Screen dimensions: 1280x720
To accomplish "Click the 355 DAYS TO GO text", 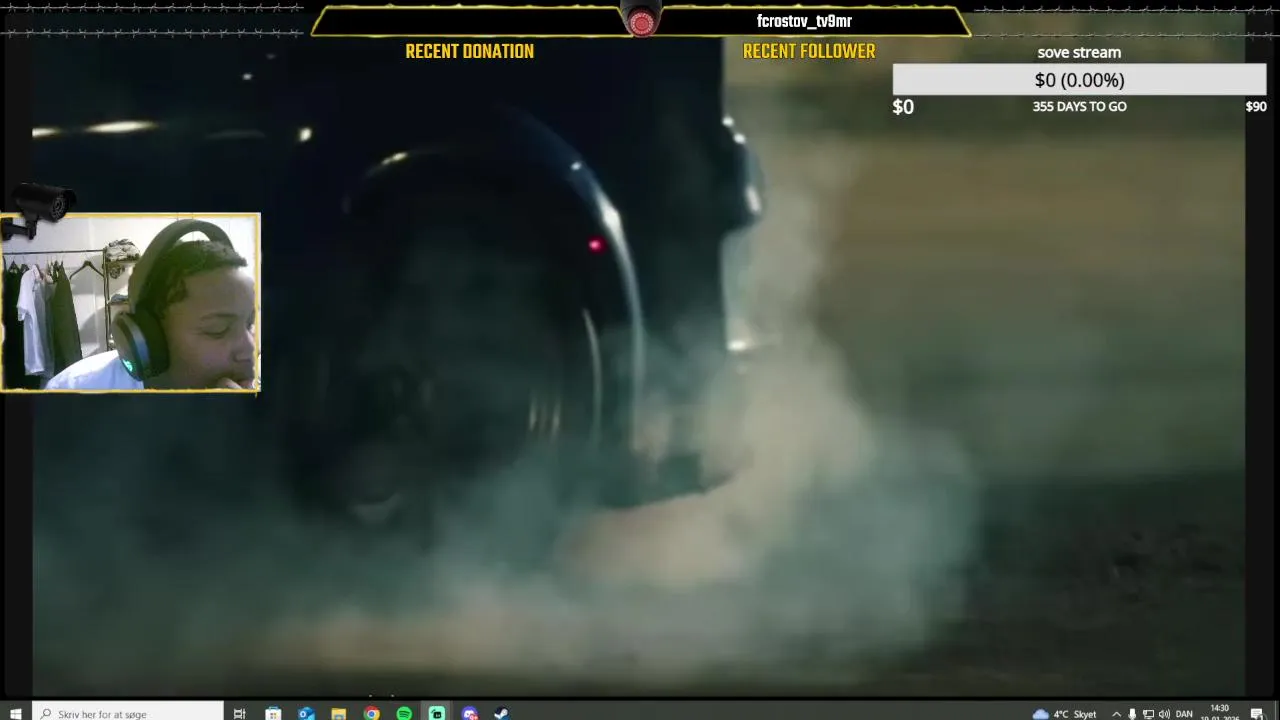I will point(1079,106).
